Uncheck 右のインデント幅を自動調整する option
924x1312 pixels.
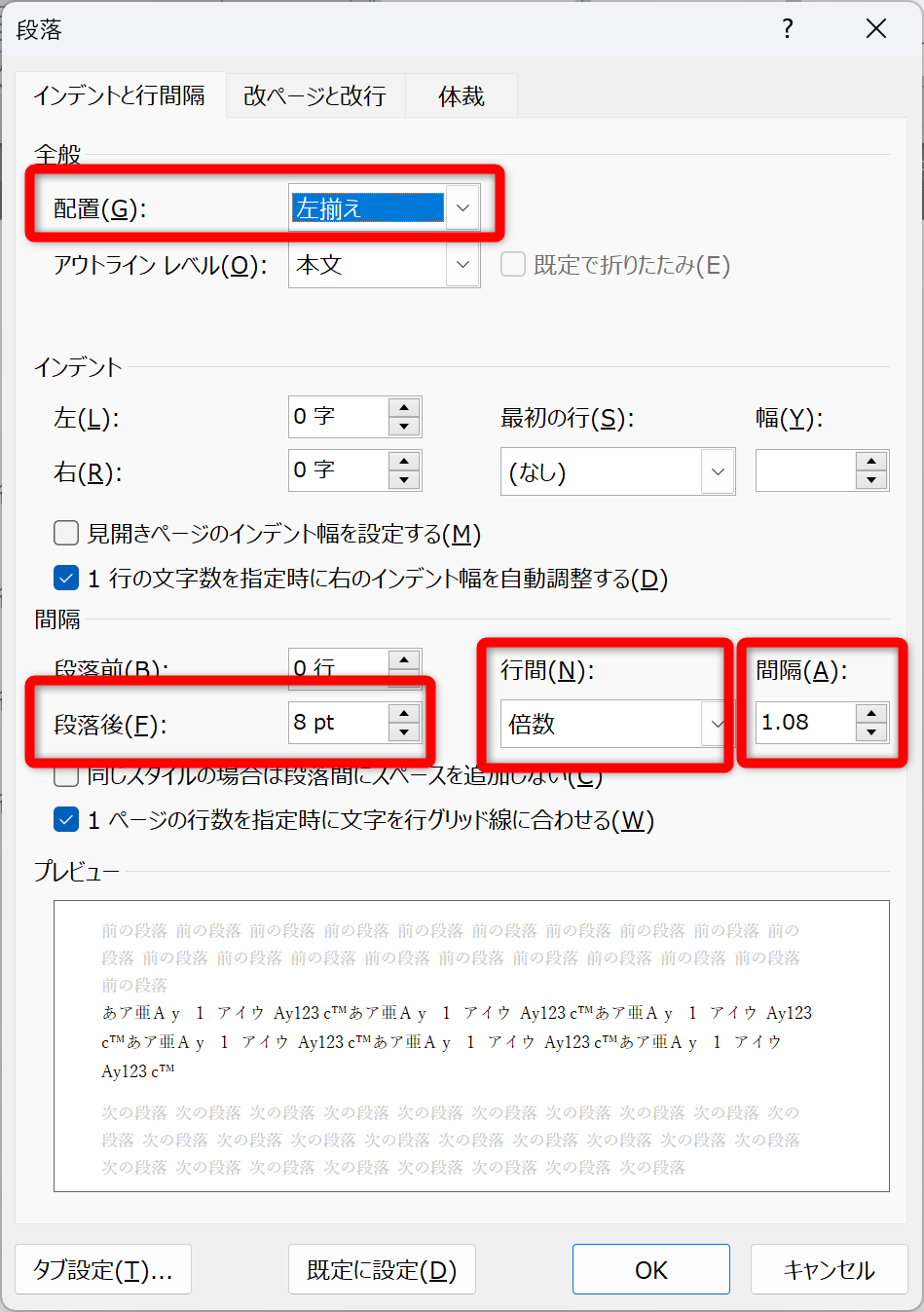click(66, 579)
